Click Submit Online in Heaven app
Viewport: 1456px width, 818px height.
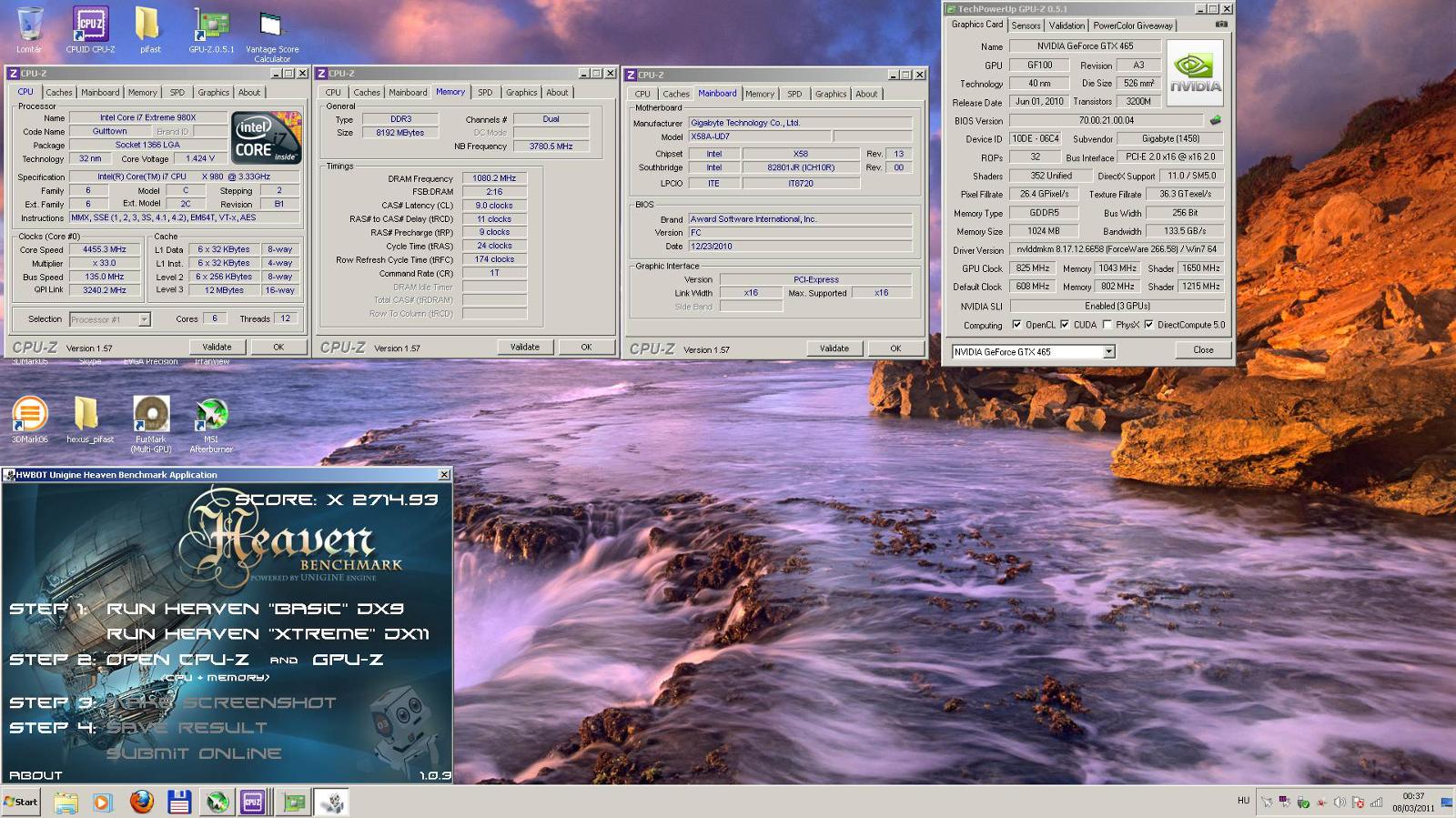click(x=194, y=753)
